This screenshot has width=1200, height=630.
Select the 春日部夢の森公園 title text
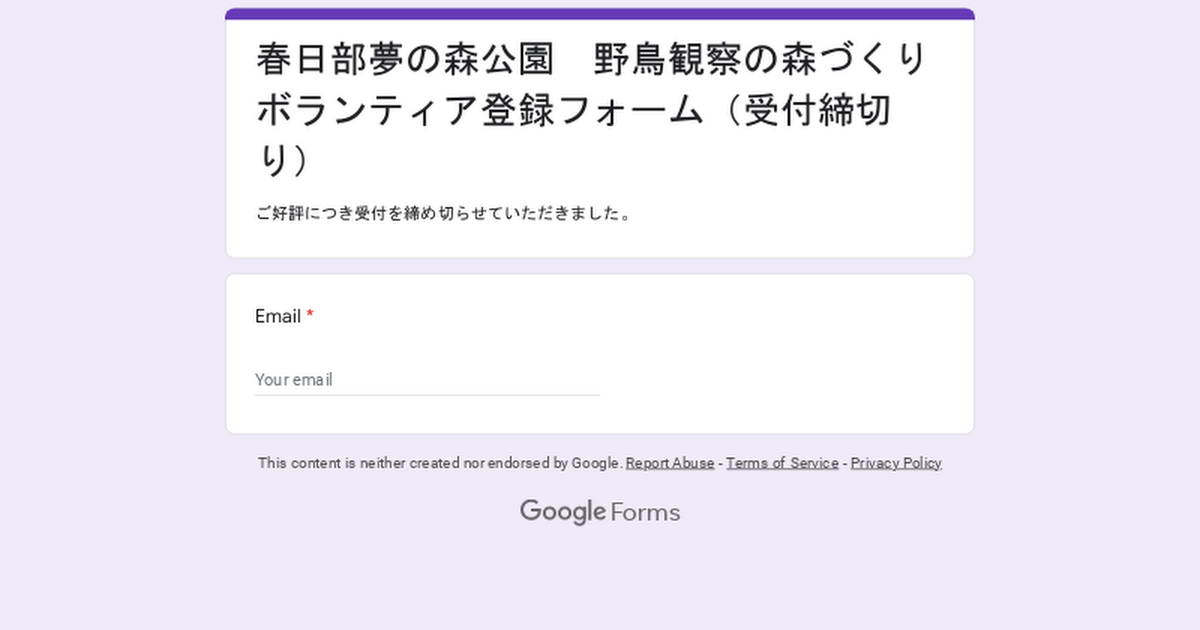(x=405, y=59)
